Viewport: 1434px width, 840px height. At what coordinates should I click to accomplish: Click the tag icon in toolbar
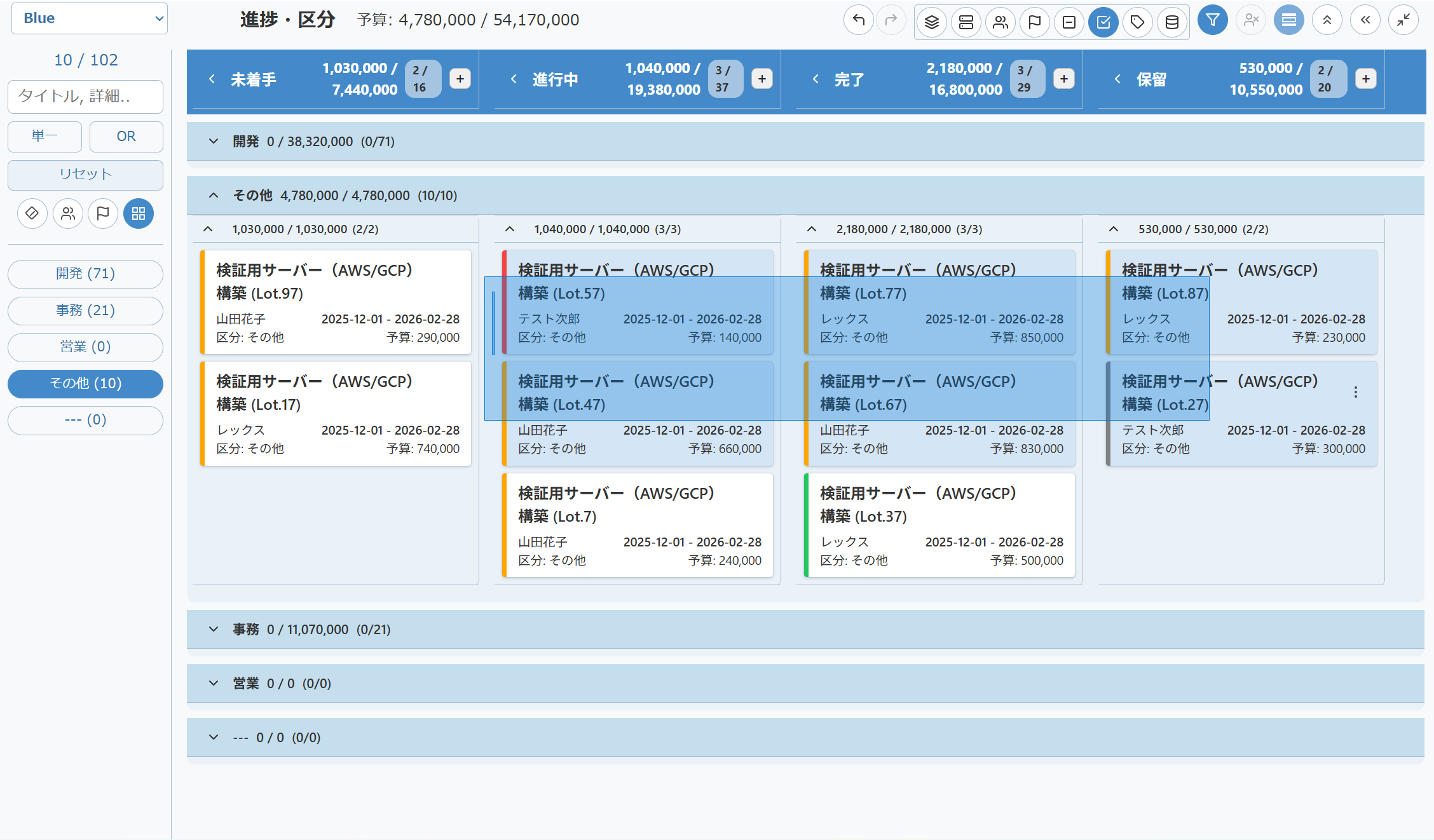point(1137,22)
